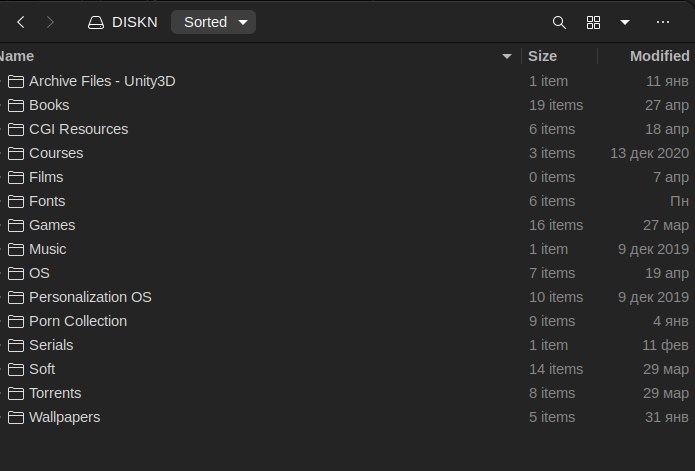Click the 11 фев date of Serials
This screenshot has height=471, width=695.
pos(666,345)
